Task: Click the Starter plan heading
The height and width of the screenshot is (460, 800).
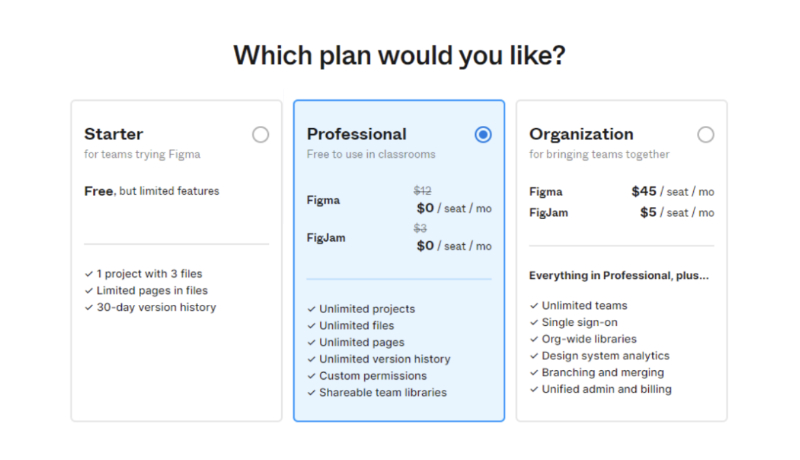Action: point(113,134)
